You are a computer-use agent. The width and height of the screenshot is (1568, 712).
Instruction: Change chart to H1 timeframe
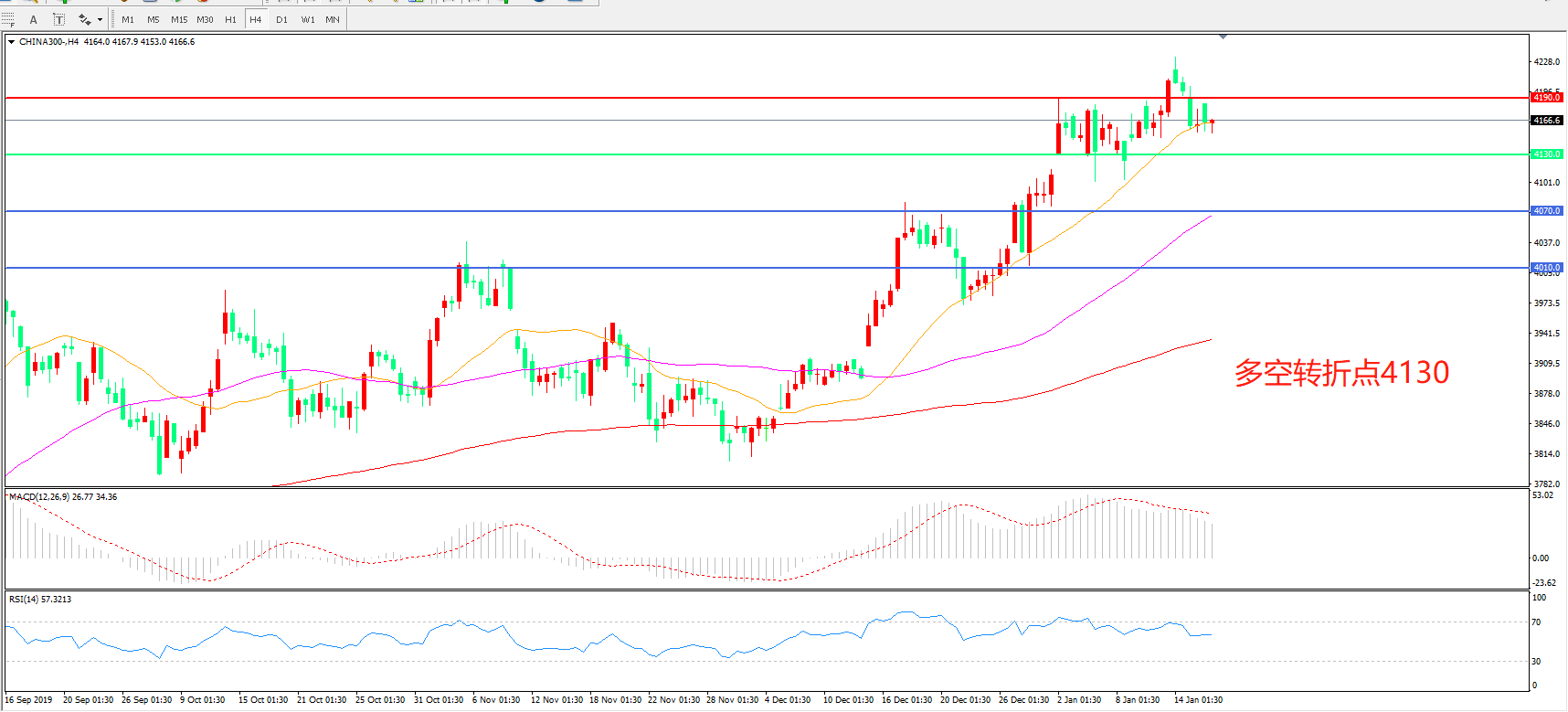click(230, 19)
